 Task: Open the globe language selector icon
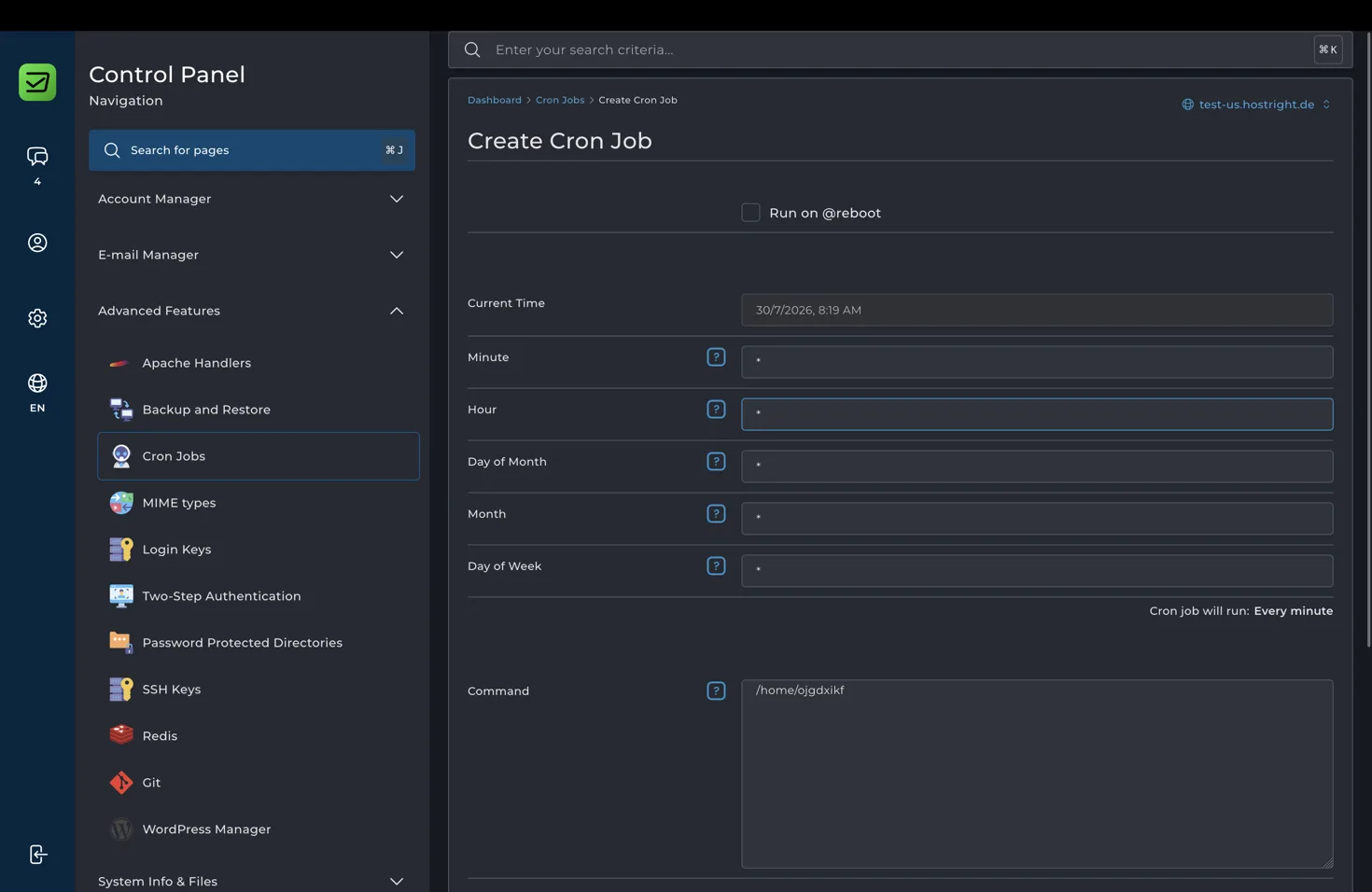point(37,383)
